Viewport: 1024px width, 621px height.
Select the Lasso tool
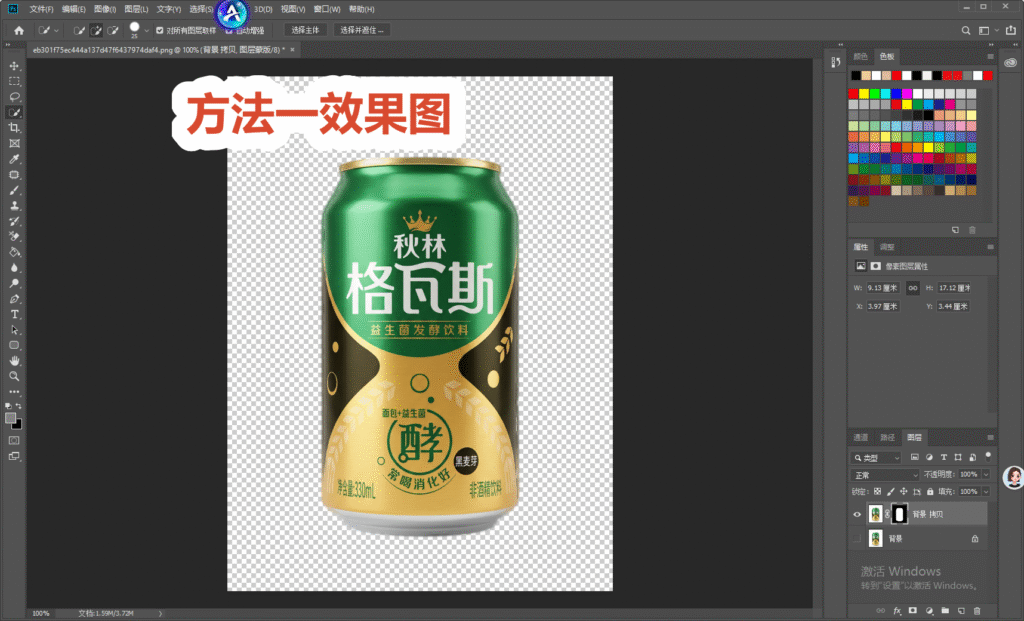14,97
